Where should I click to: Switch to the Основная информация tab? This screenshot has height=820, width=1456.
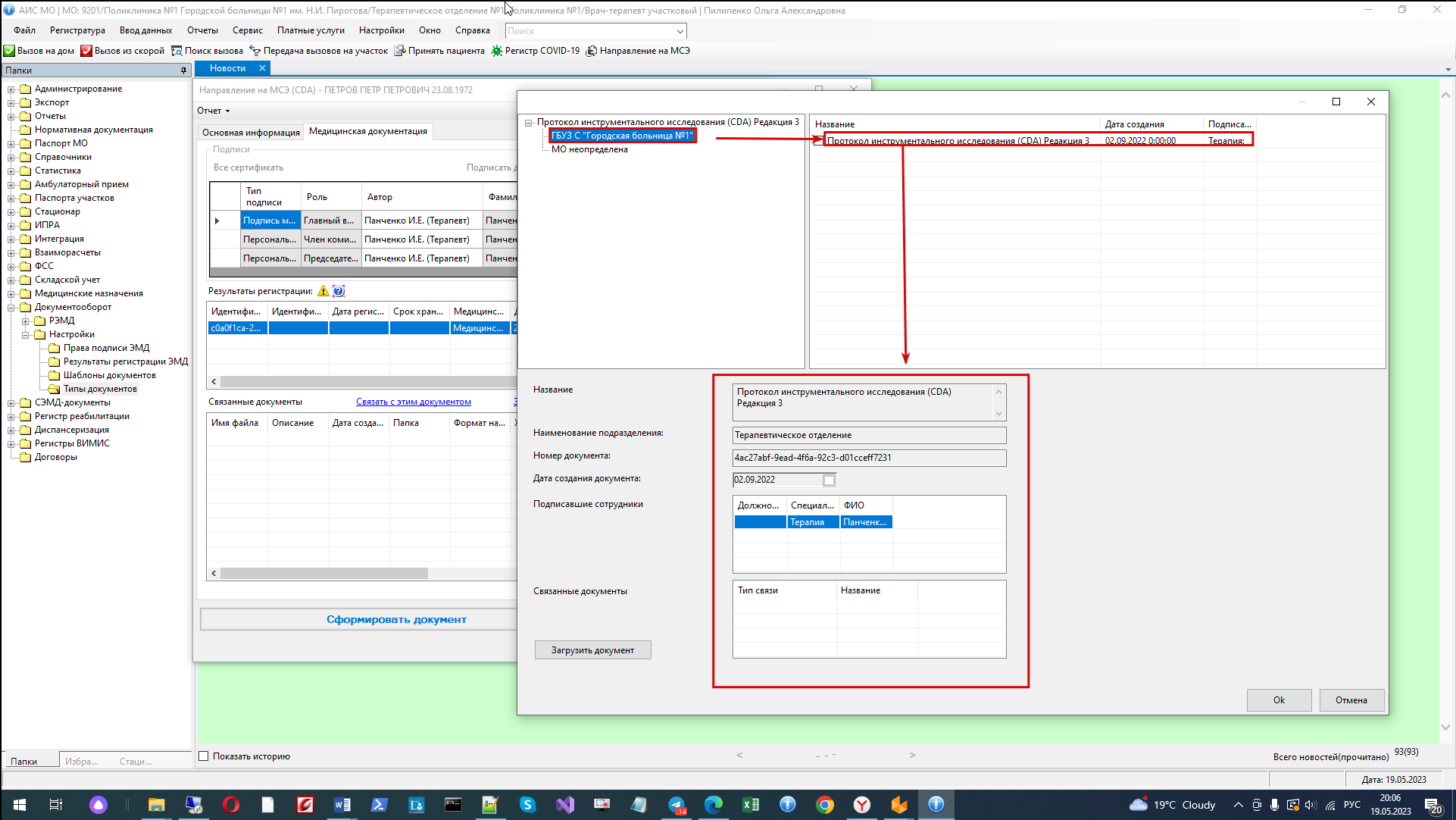[x=251, y=133]
